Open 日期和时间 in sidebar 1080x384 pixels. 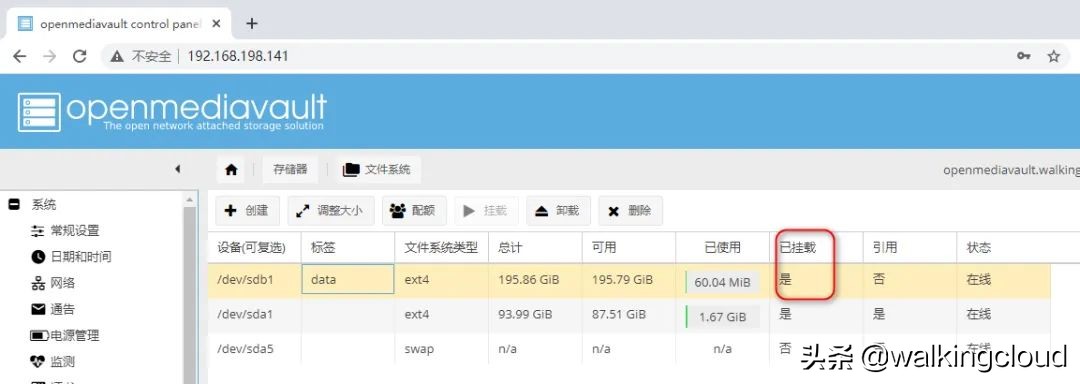click(71, 257)
